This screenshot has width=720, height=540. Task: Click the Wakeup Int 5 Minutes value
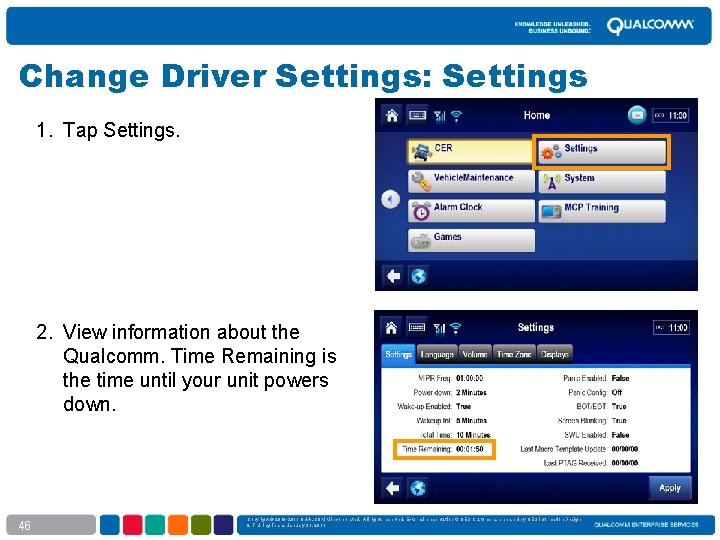(x=471, y=421)
